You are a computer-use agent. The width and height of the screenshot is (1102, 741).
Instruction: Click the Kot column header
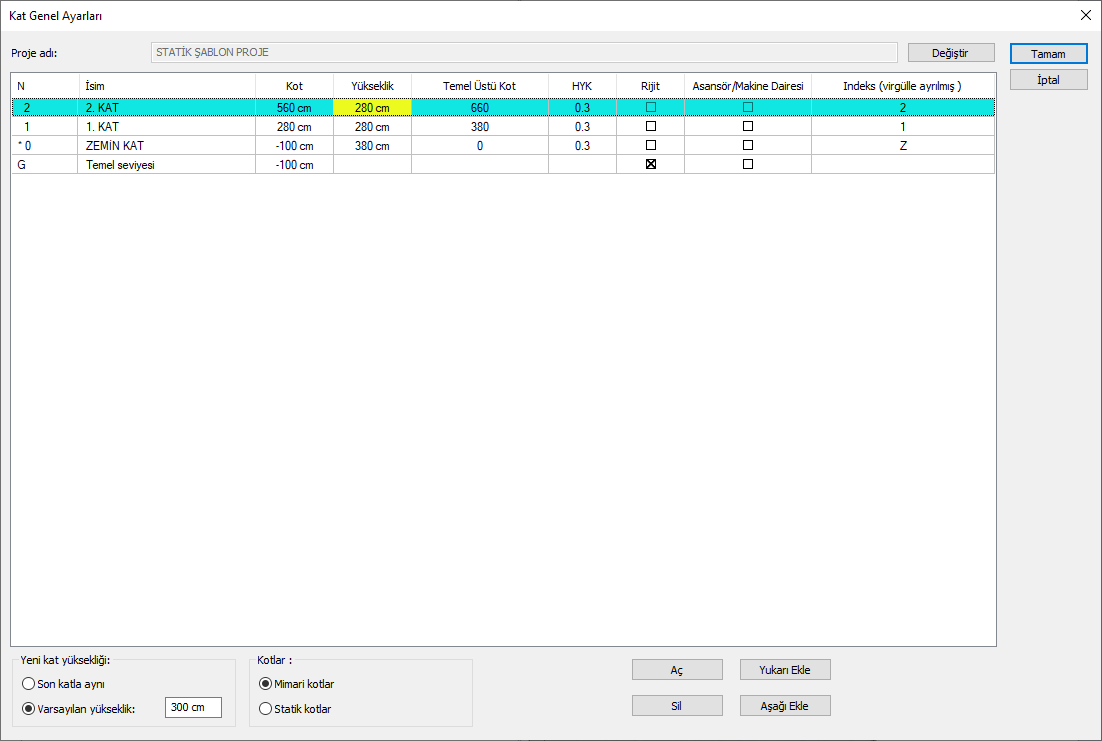coord(294,86)
